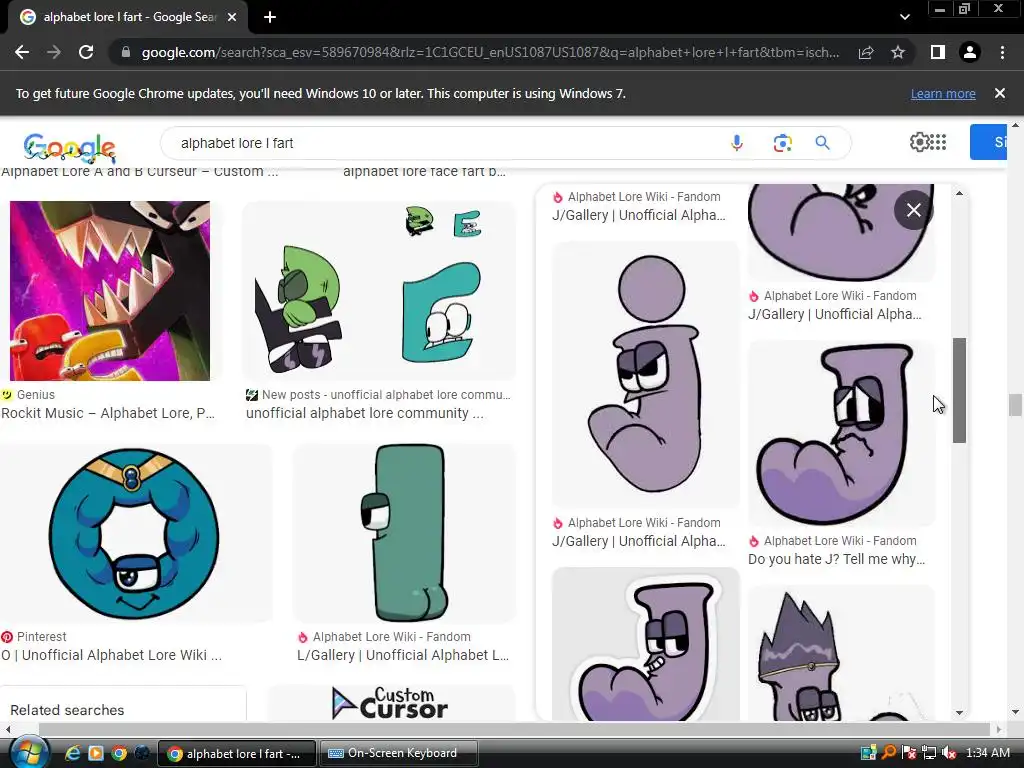1024x768 pixels.
Task: Close the image preview side panel
Action: 914,210
